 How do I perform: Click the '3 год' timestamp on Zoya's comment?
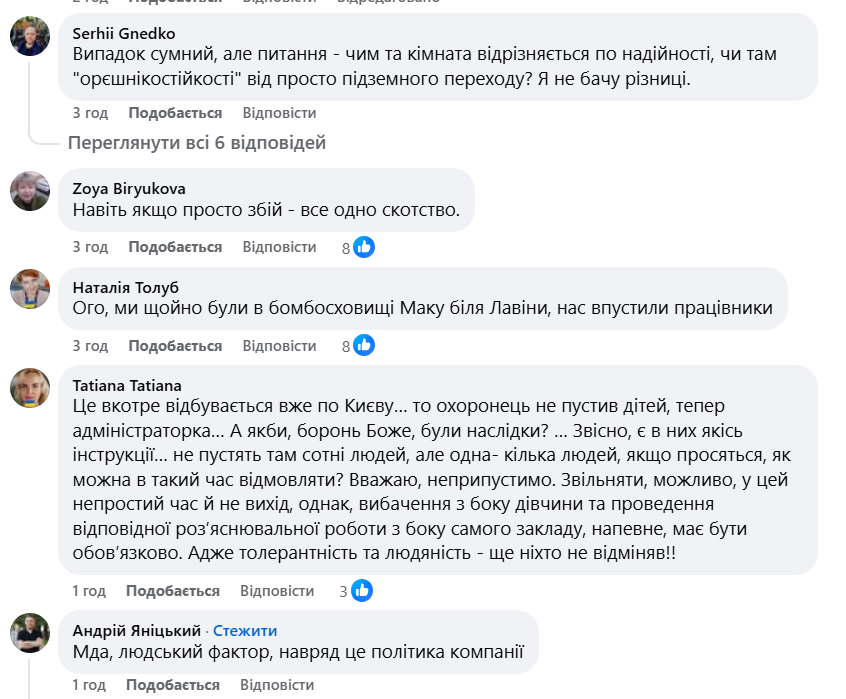tap(90, 247)
